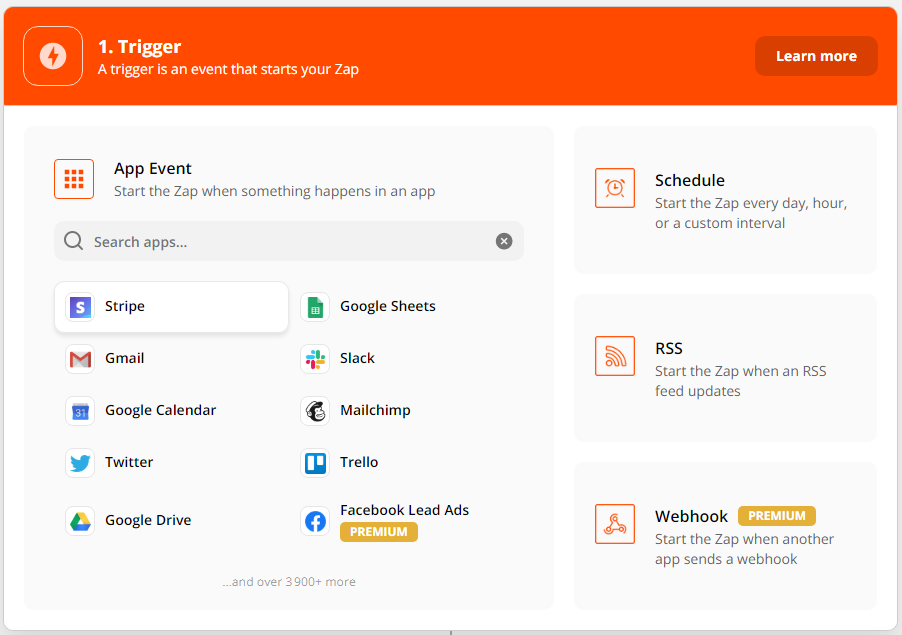Select the Google Sheets icon
The image size is (902, 635).
[x=315, y=306]
